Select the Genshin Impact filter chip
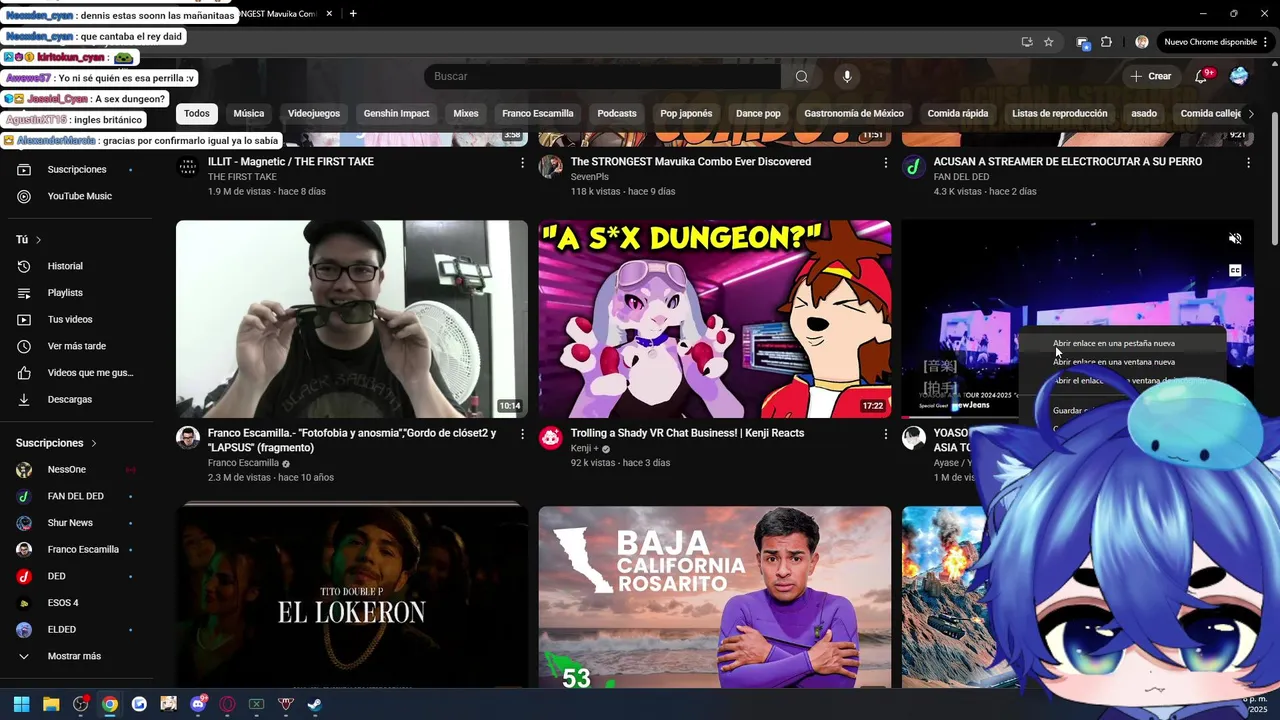Viewport: 1280px width, 720px height. [396, 114]
